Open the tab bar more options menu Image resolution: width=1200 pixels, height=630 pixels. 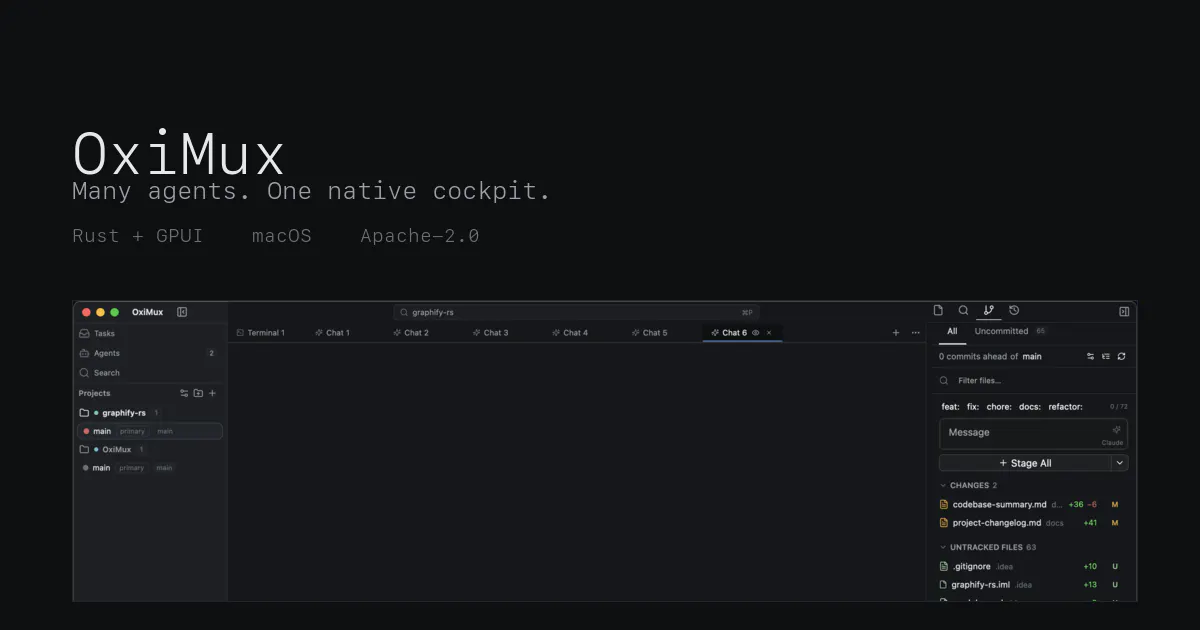pos(915,333)
